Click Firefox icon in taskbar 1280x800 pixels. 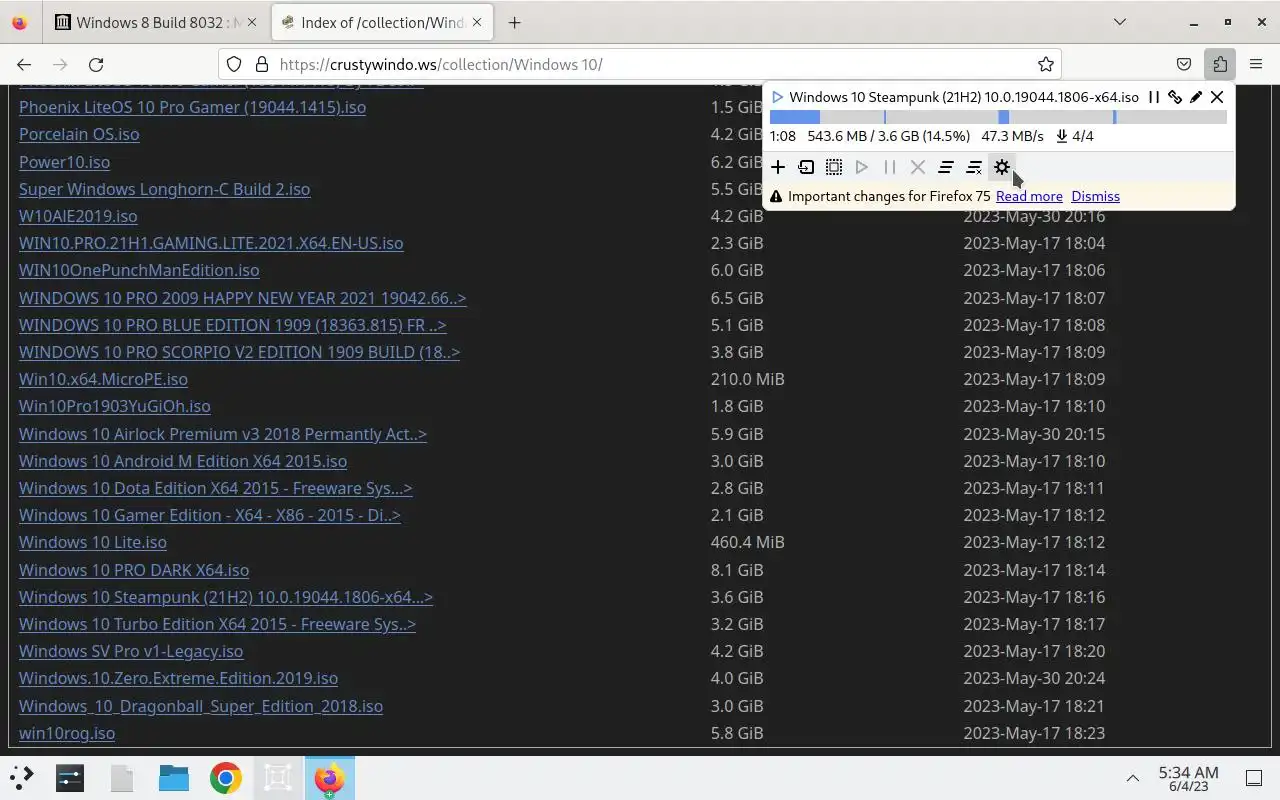329,777
